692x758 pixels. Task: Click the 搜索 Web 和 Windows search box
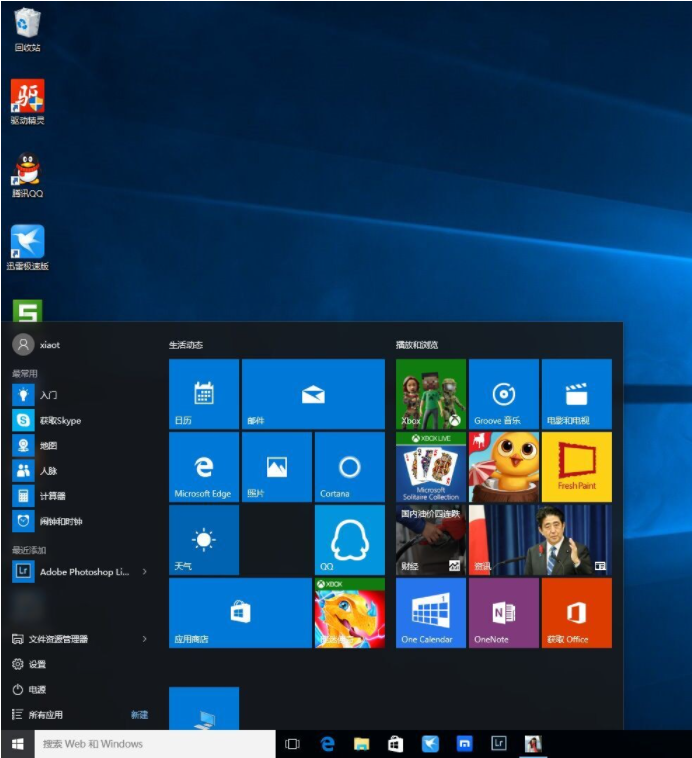155,744
